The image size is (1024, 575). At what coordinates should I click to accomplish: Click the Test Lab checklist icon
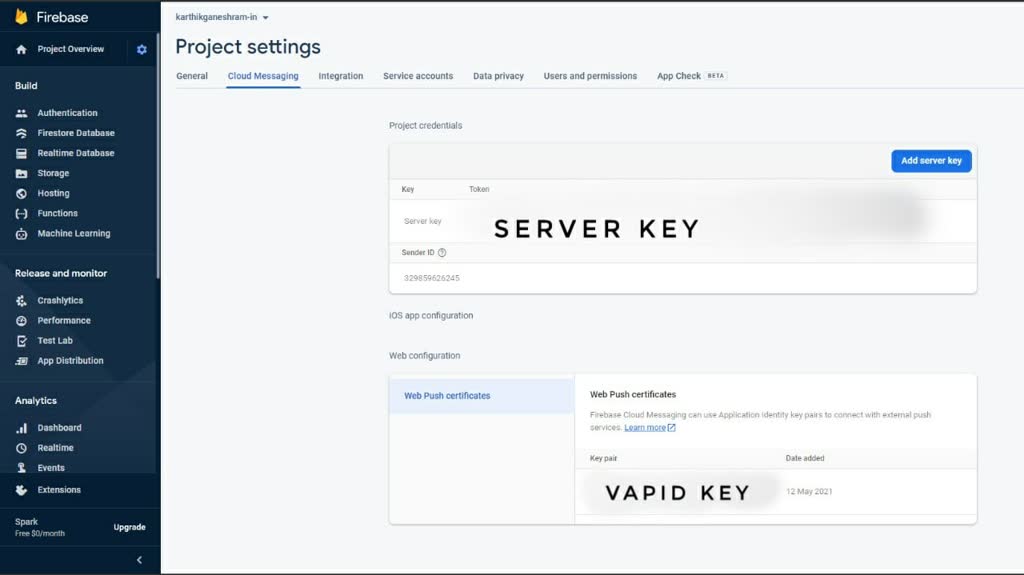click(22, 341)
